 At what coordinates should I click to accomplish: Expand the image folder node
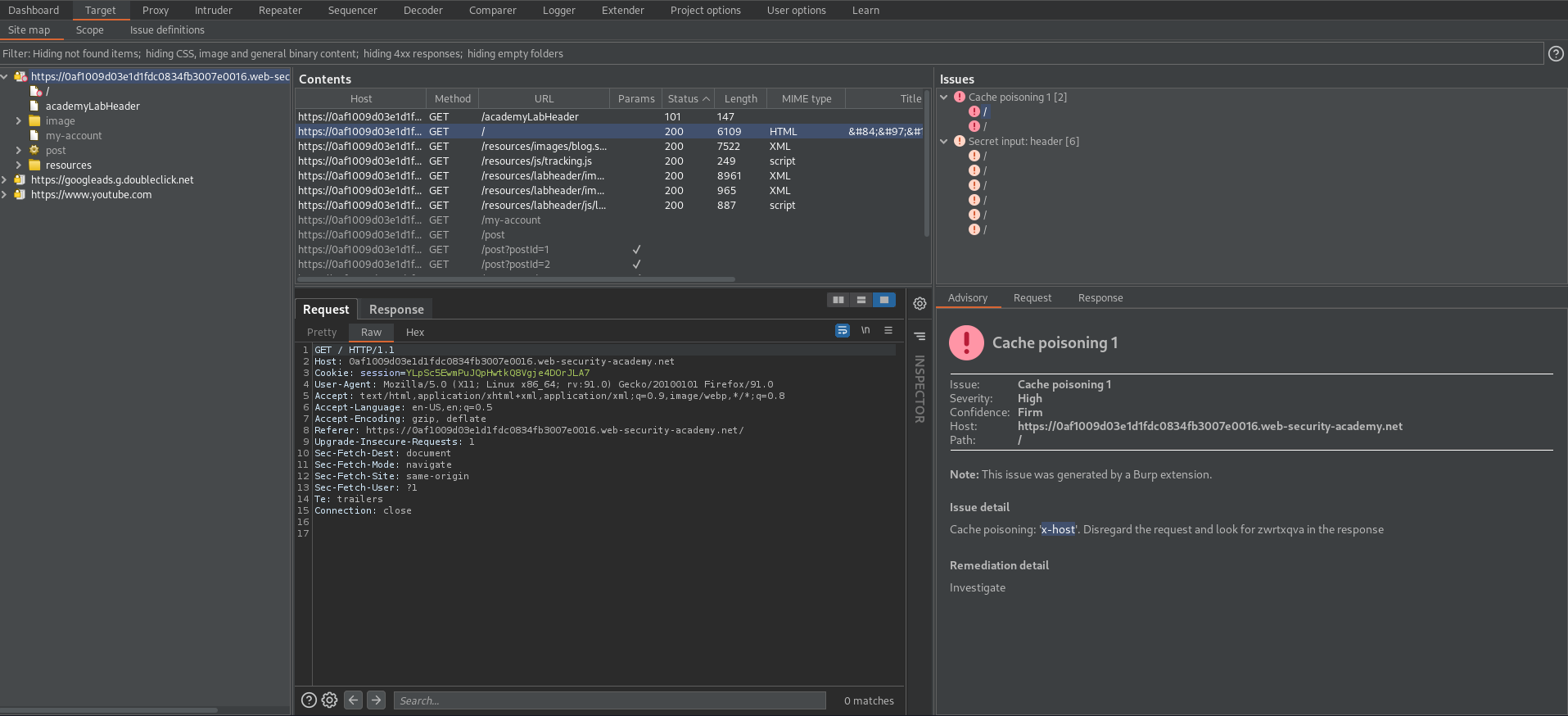click(x=19, y=121)
